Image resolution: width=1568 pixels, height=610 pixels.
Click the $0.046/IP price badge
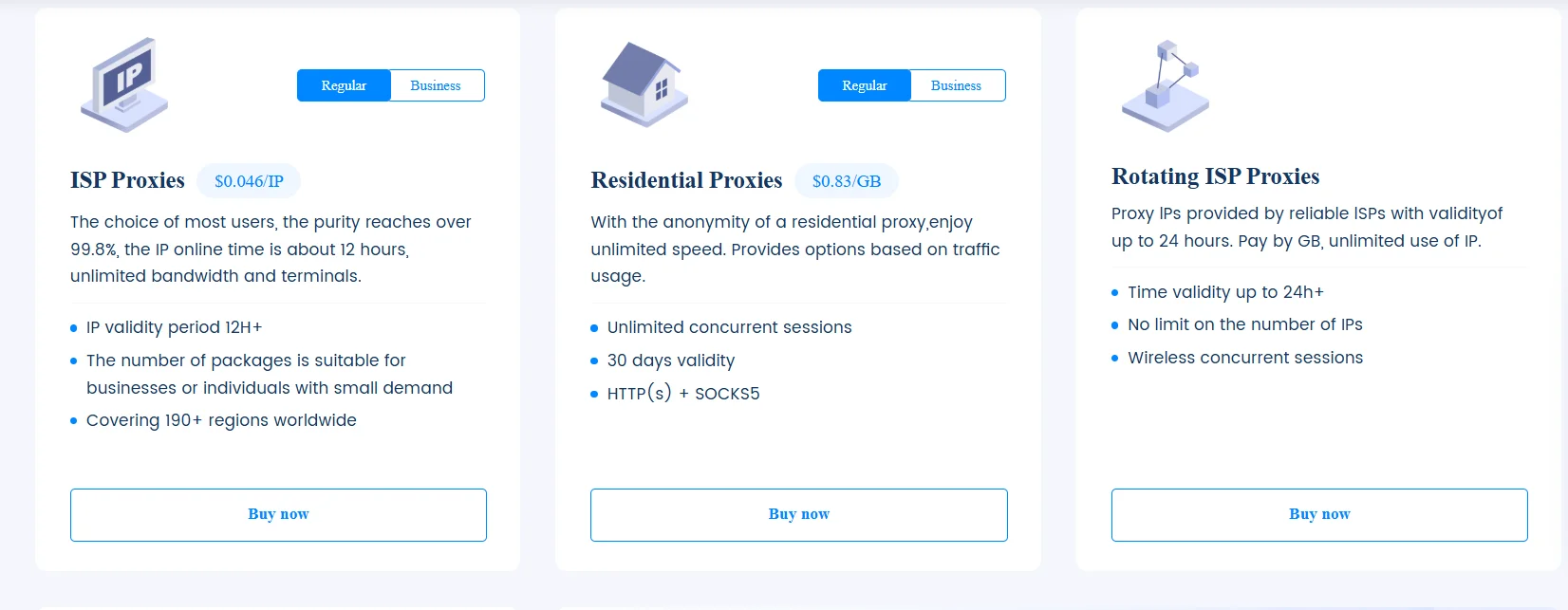coord(249,181)
